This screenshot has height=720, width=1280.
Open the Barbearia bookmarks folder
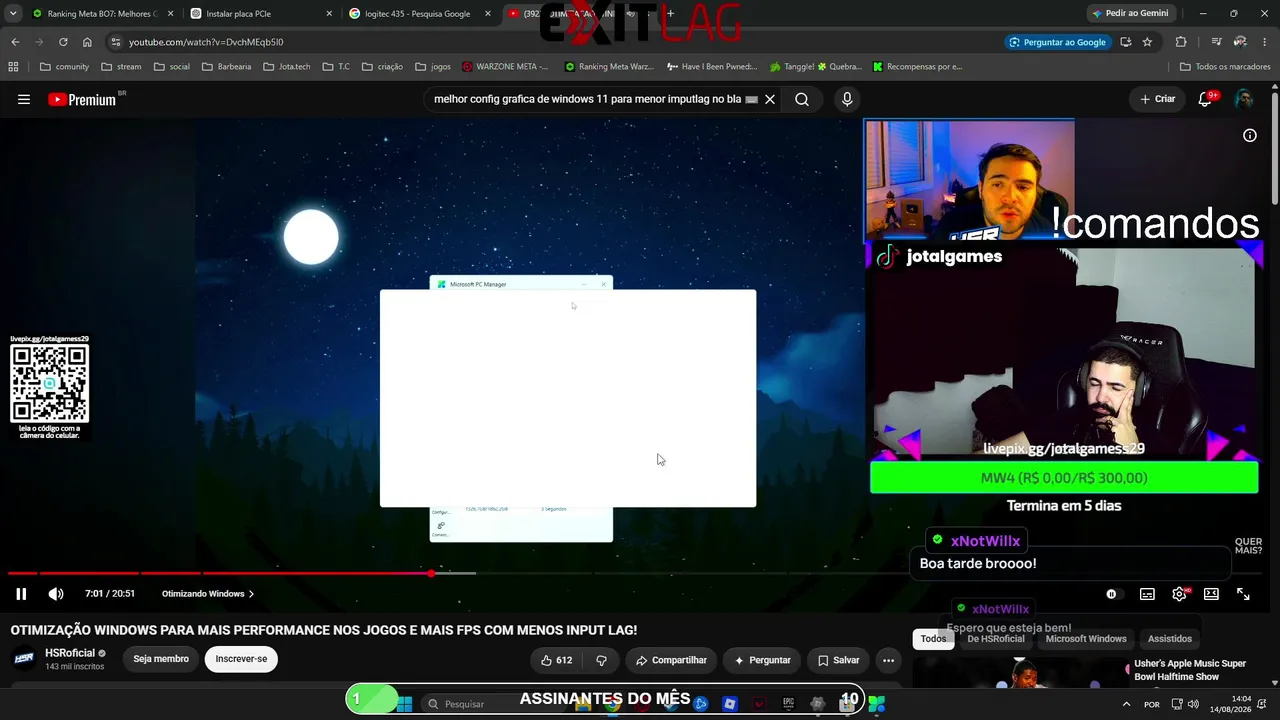[x=226, y=67]
